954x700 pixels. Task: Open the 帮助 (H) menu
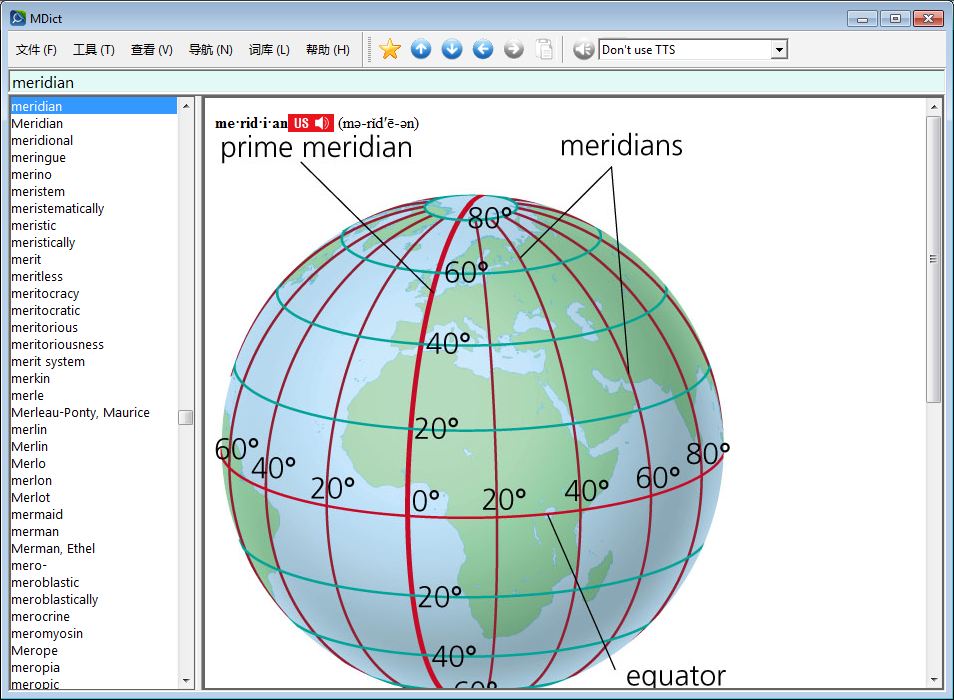[x=327, y=50]
